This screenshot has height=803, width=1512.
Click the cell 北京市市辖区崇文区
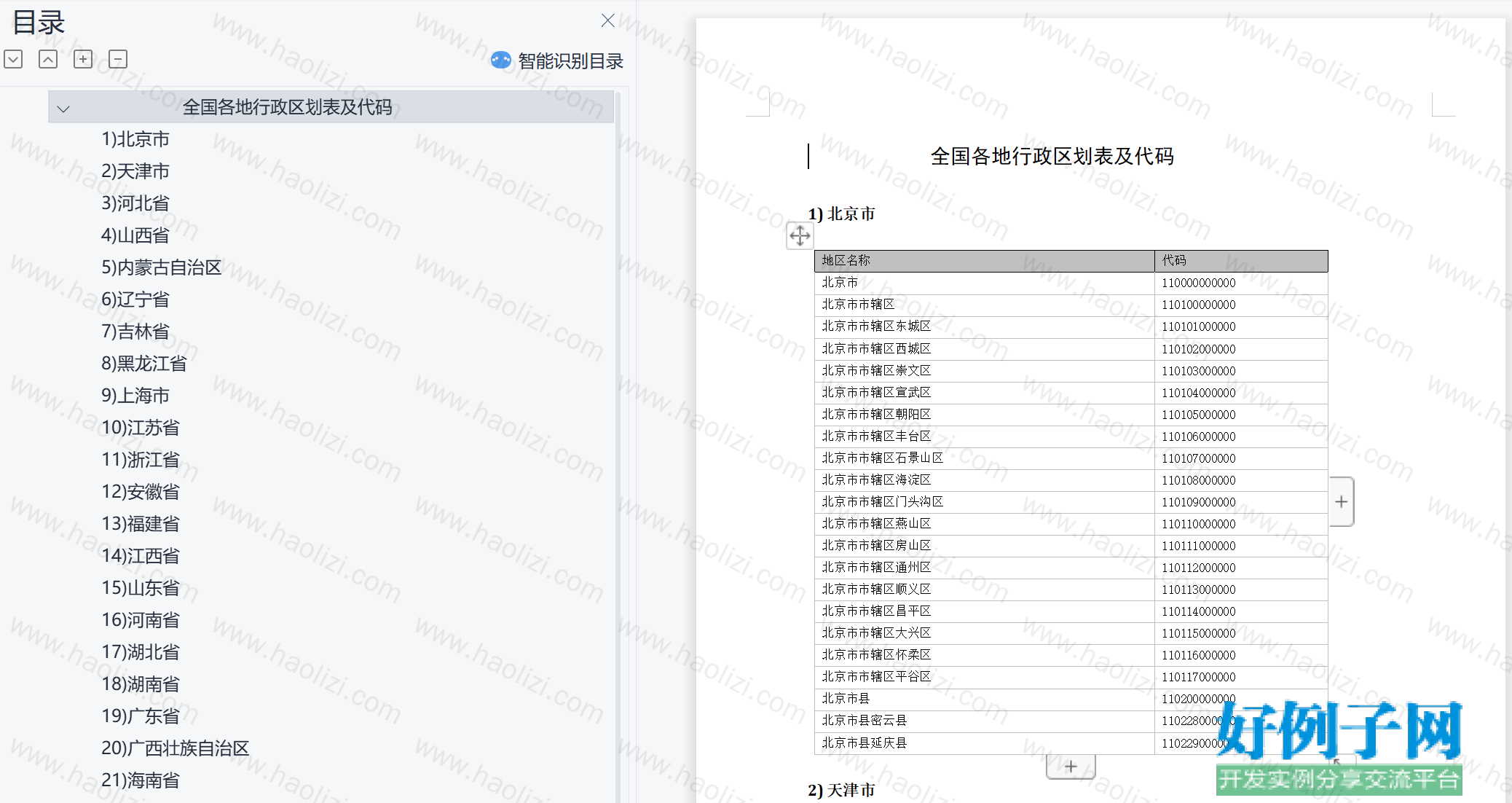pos(984,370)
